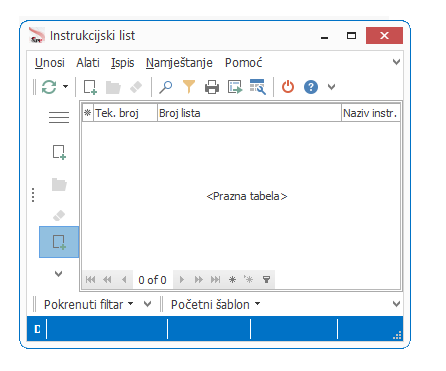
Task: Close the Instrukcijski list window
Action: 384,36
